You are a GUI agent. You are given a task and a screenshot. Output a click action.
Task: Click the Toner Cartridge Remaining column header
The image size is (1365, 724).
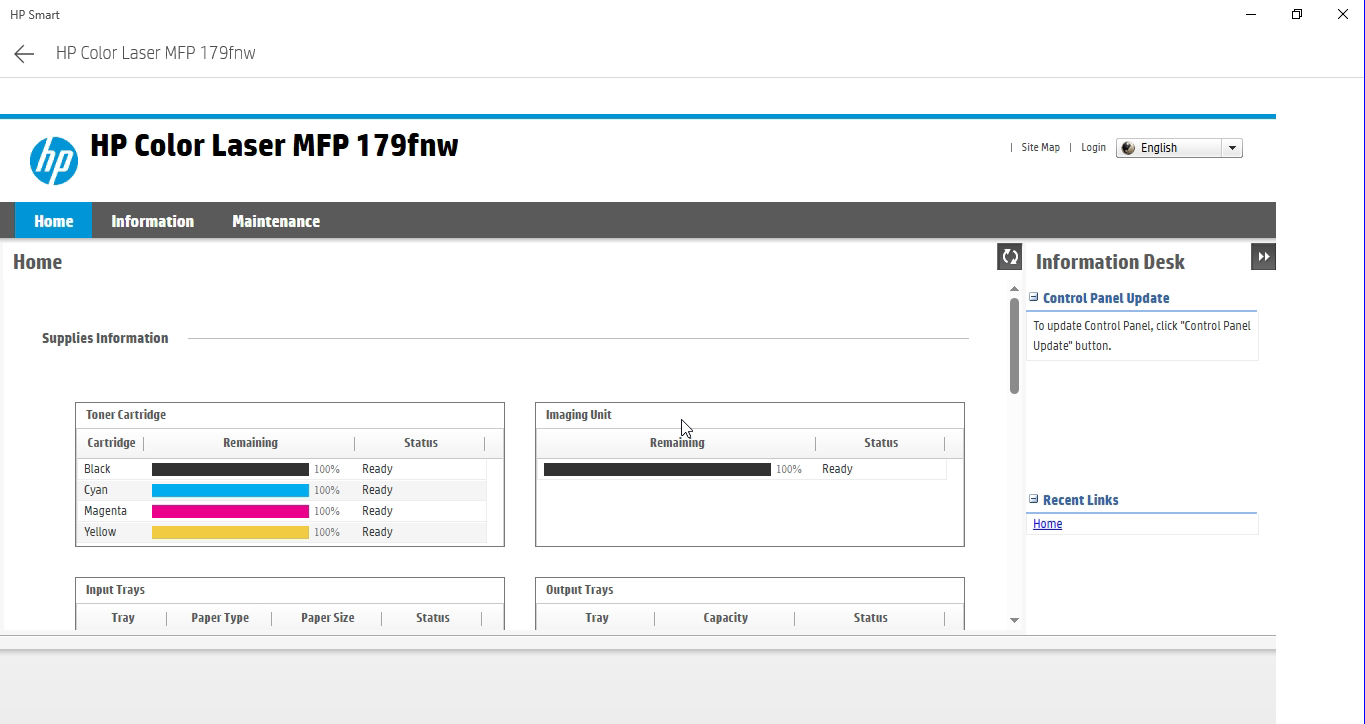tap(250, 443)
